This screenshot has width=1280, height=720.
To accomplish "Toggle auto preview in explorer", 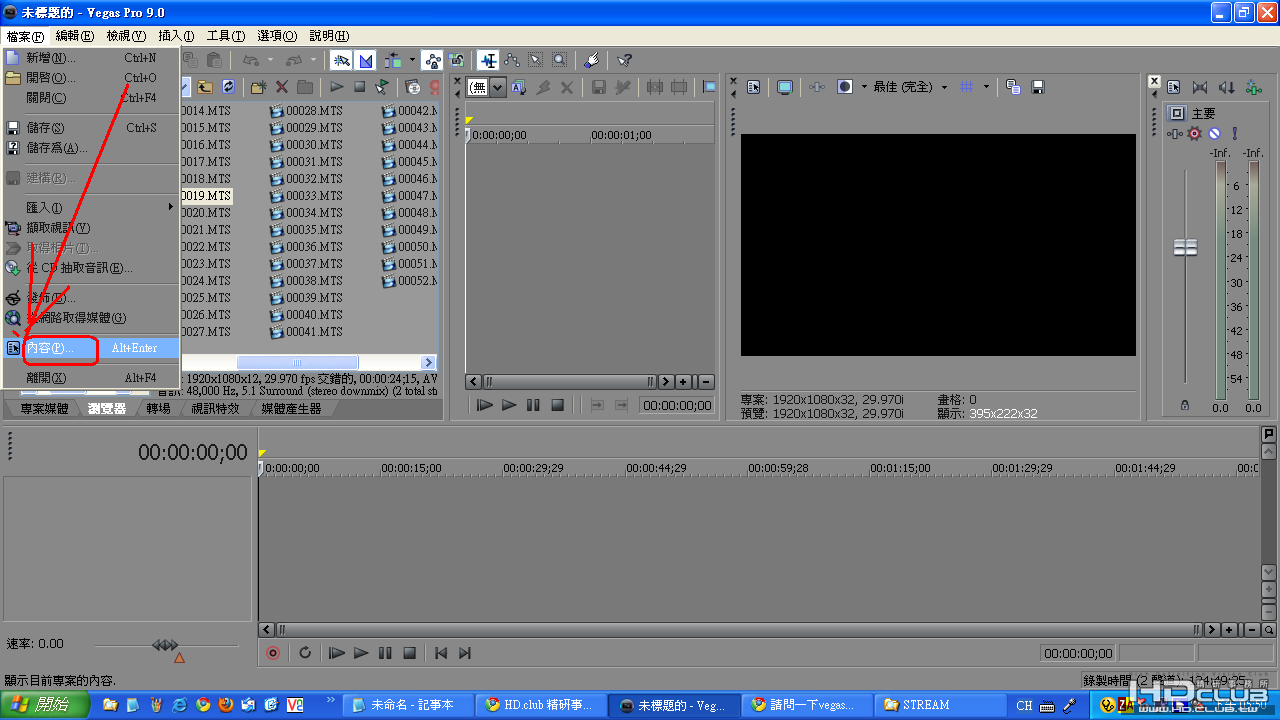I will click(x=383, y=87).
